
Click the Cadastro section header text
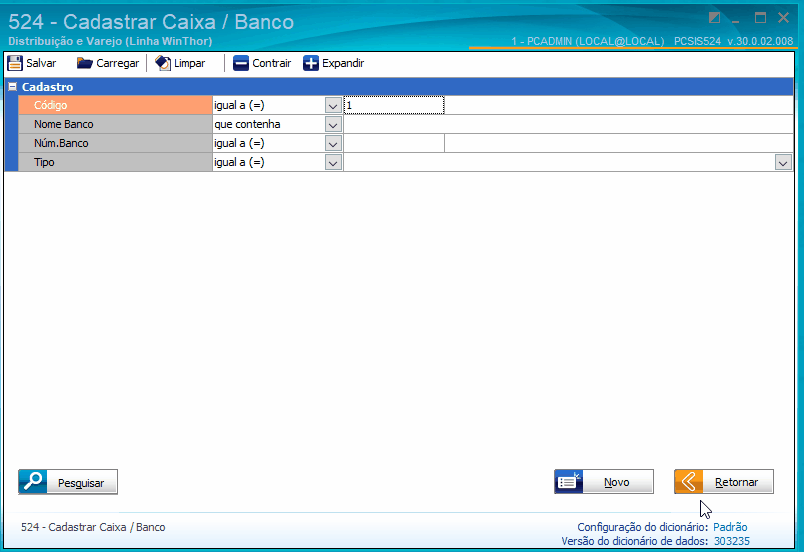point(47,87)
